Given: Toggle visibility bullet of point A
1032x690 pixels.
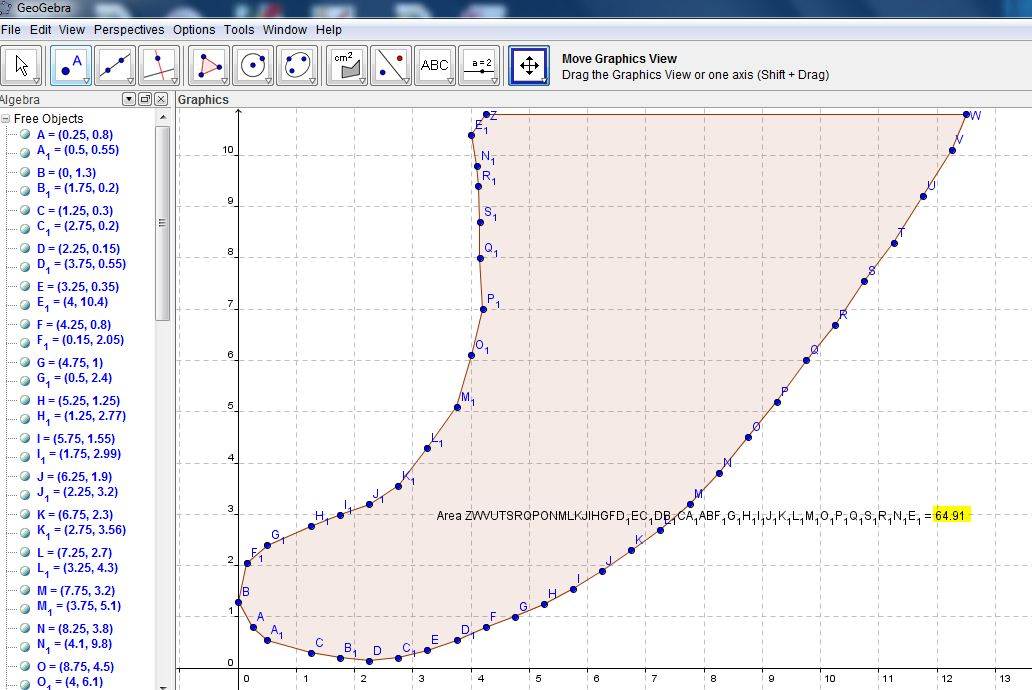Looking at the screenshot, I should pos(25,135).
